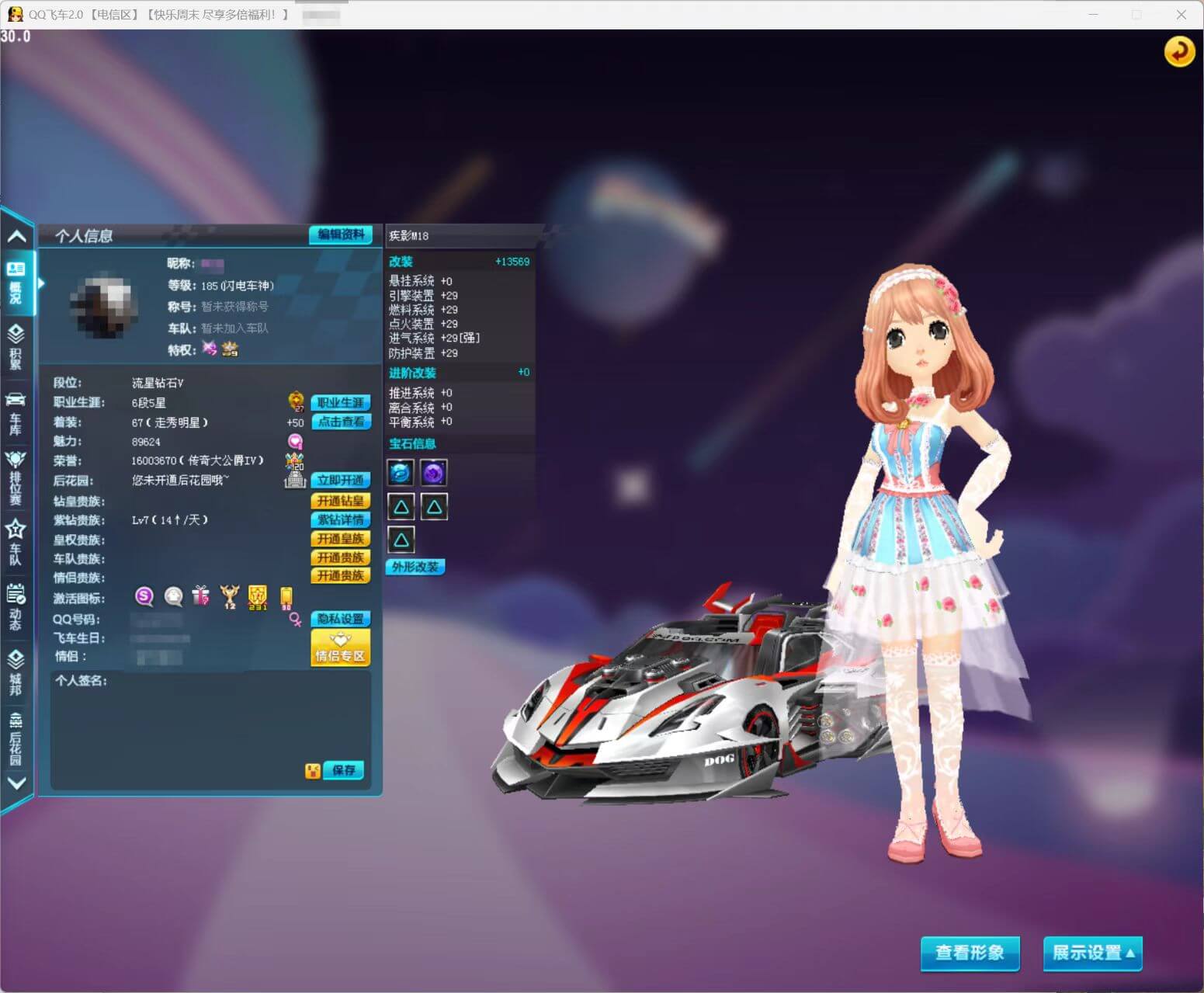The height and width of the screenshot is (993, 1204).
Task: Save the personal signature with 保存
Action: [343, 770]
